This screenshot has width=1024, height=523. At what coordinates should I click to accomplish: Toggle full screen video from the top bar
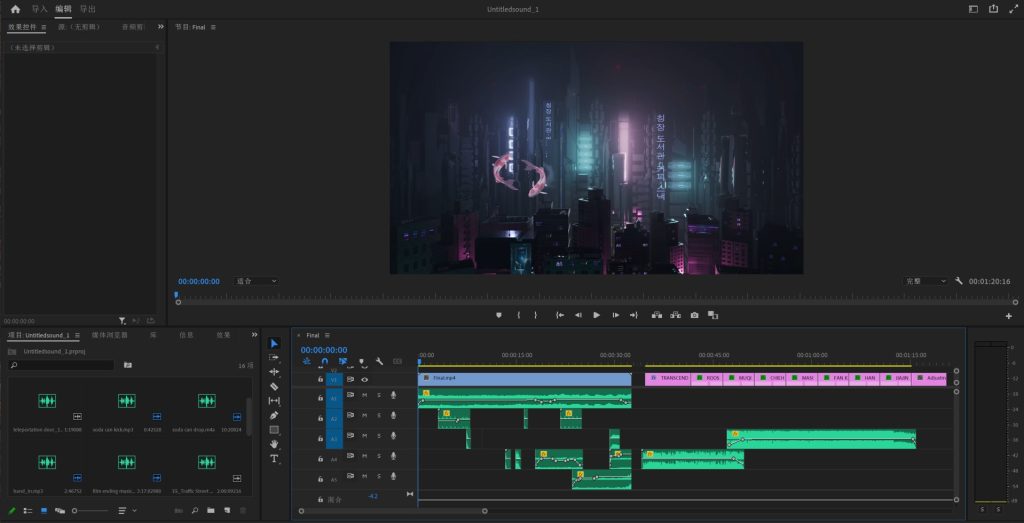pos(1012,9)
